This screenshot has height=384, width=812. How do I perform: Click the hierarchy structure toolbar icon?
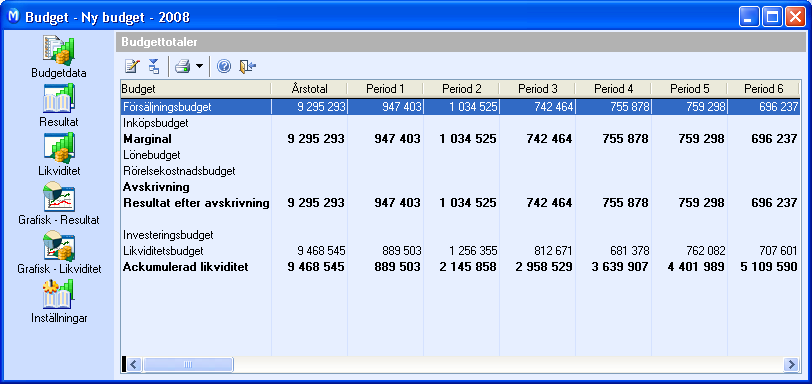154,66
